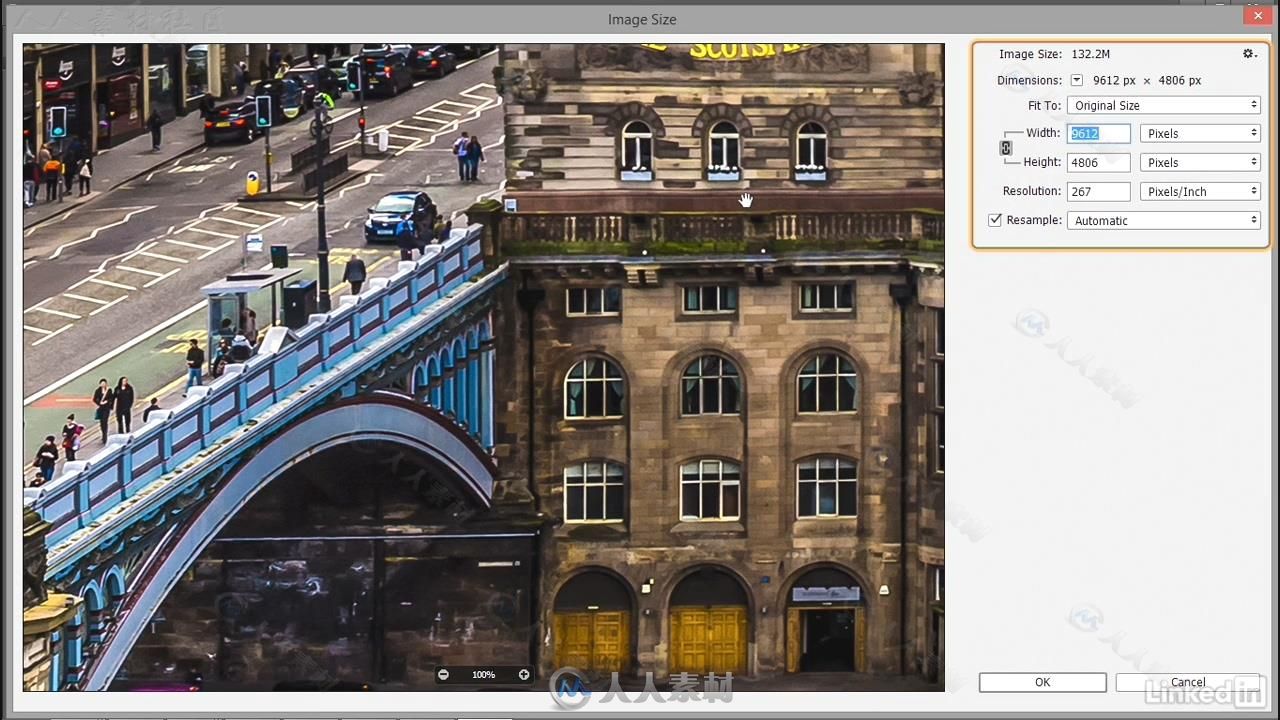The image size is (1280, 720).
Task: Click the Height field showing 4806
Action: coord(1098,162)
